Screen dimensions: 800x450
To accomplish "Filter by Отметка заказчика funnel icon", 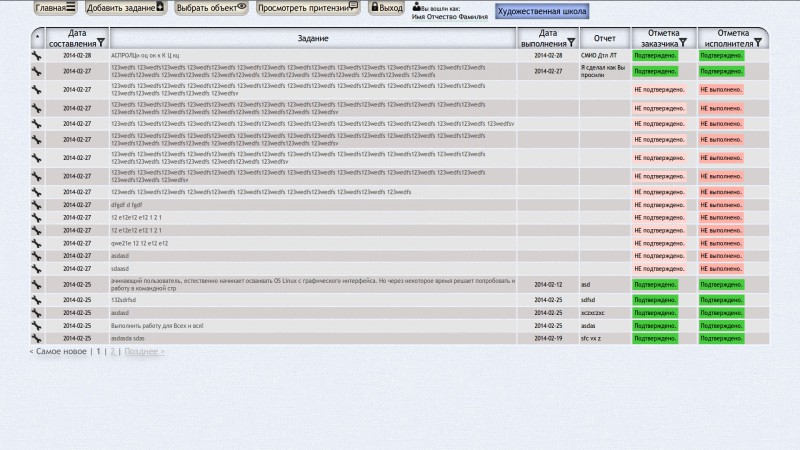I will (683, 43).
